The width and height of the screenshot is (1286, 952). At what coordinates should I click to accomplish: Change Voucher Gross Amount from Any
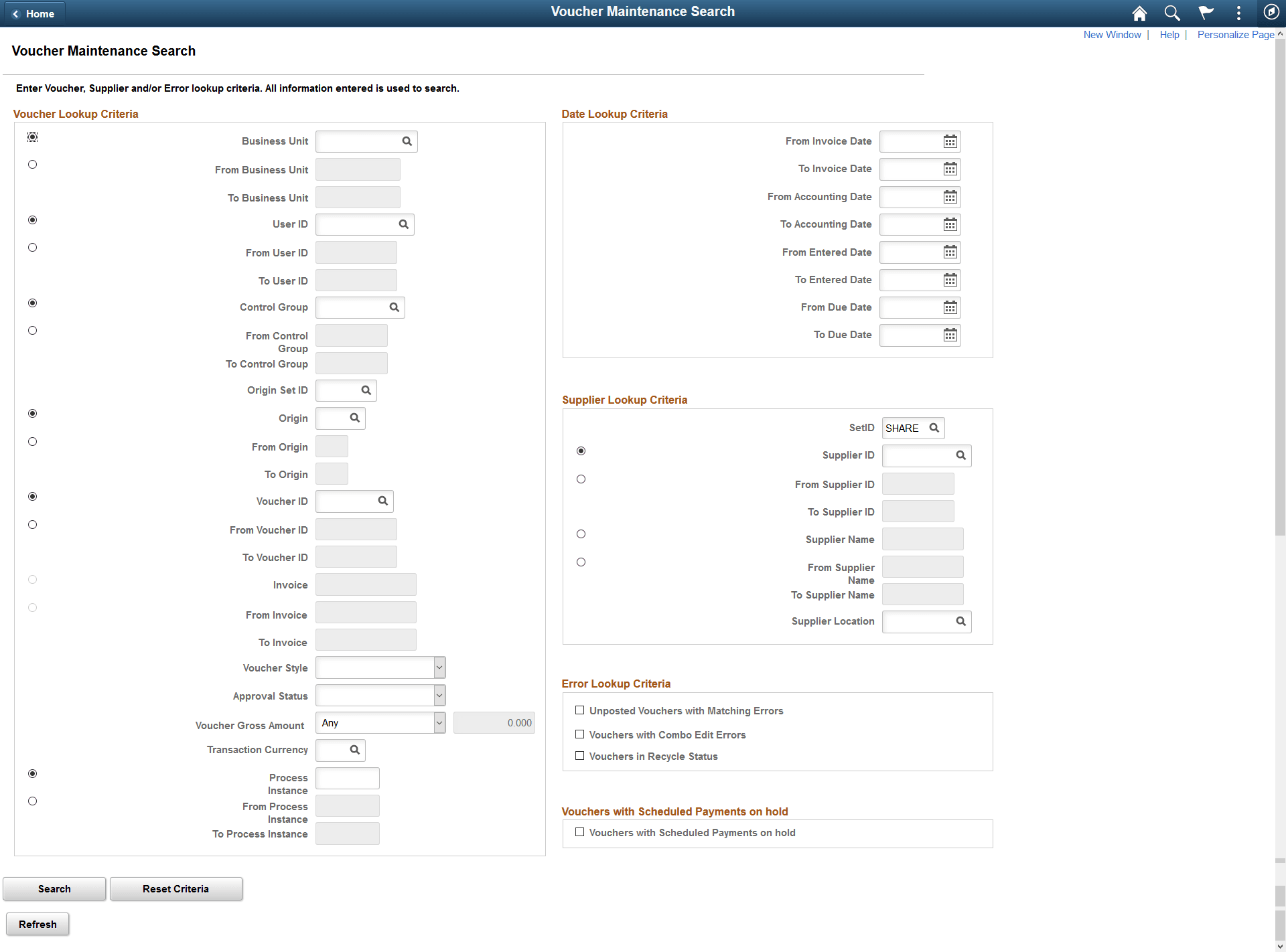(x=438, y=722)
